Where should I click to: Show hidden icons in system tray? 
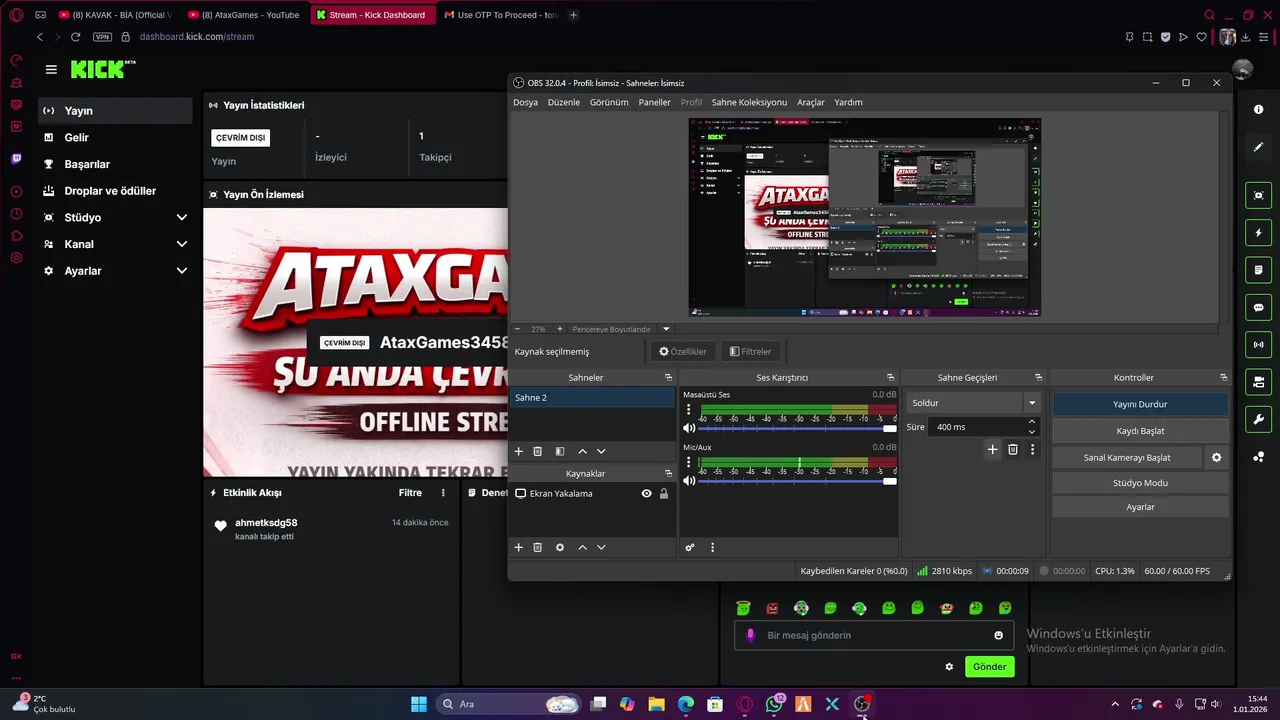(x=1115, y=704)
